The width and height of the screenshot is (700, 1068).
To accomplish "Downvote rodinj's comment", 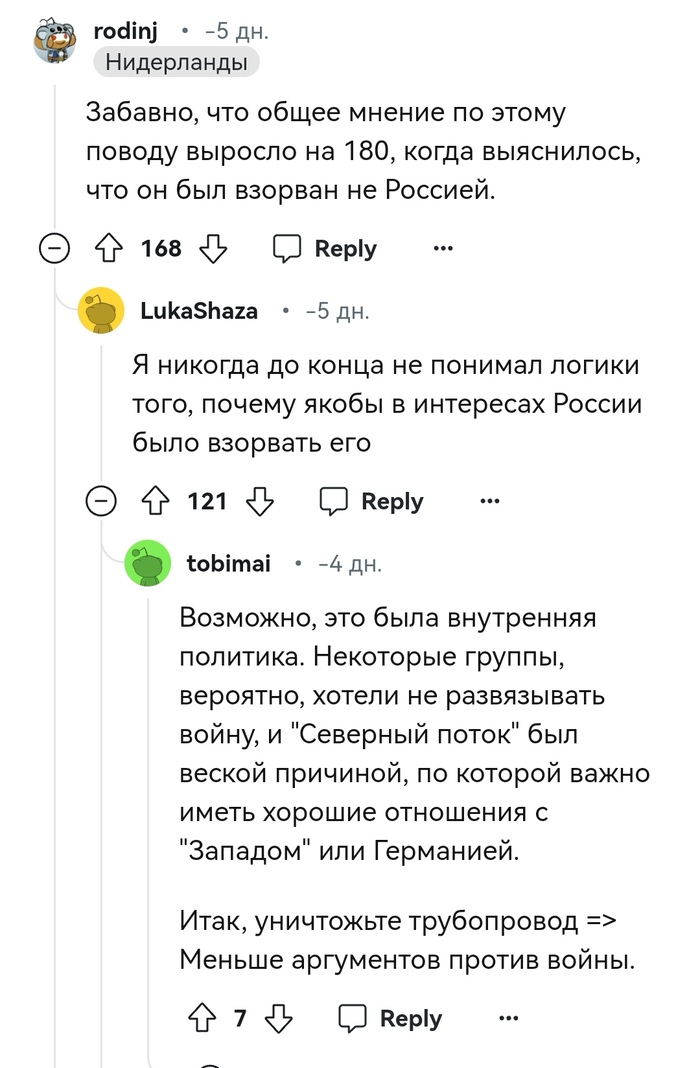I will coord(214,249).
